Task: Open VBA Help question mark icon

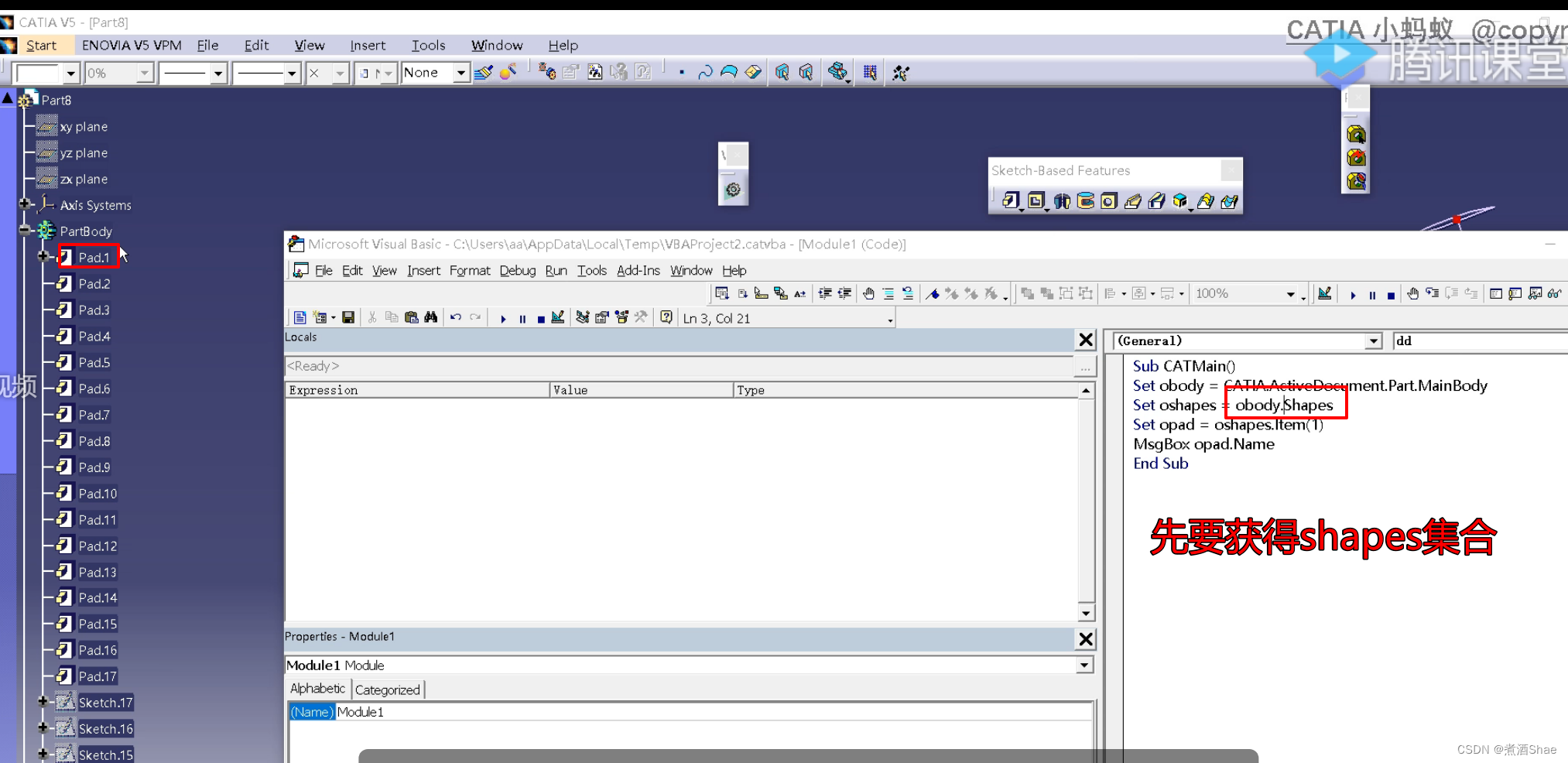Action: click(666, 317)
